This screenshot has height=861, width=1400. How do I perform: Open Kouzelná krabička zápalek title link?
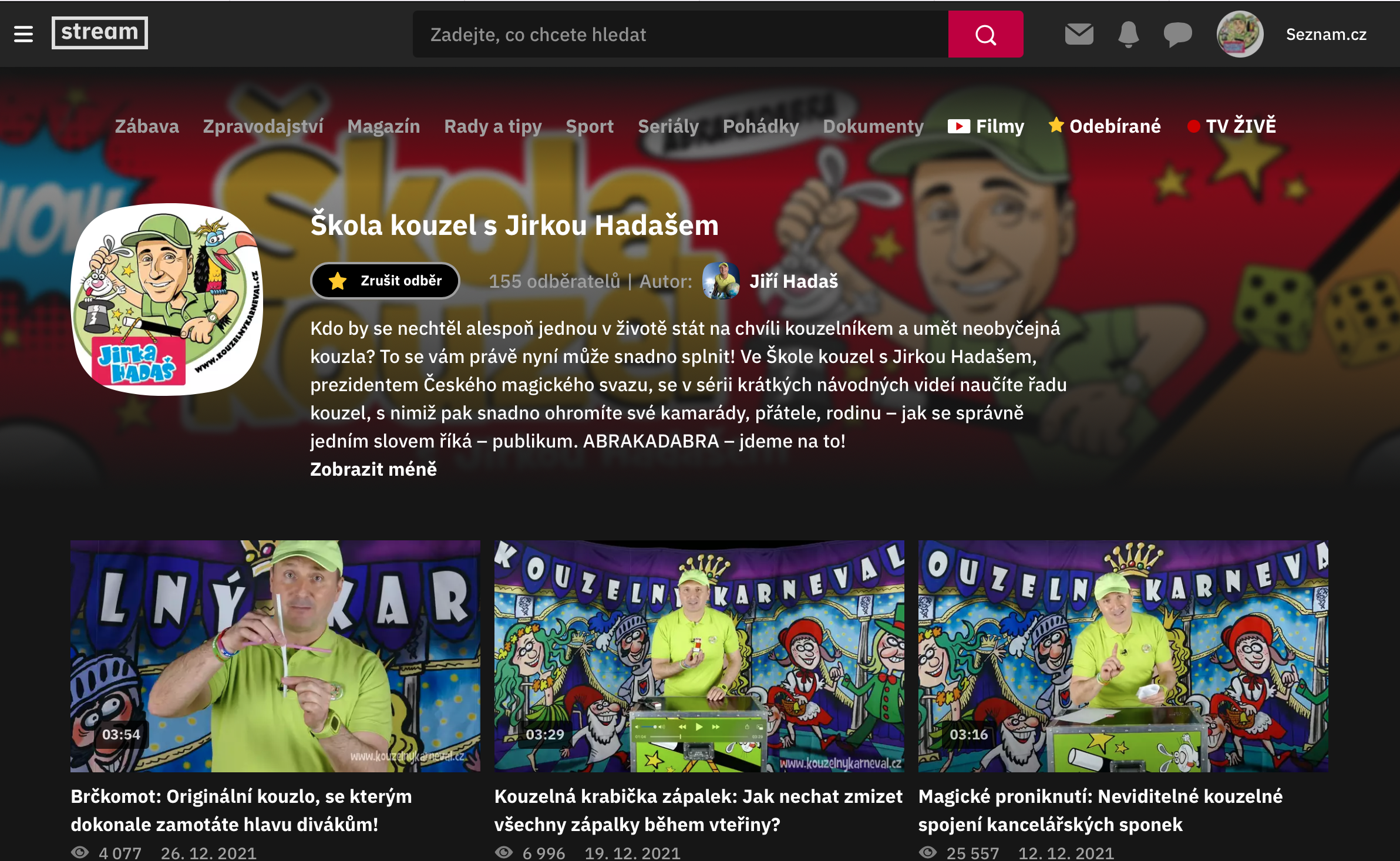click(699, 810)
